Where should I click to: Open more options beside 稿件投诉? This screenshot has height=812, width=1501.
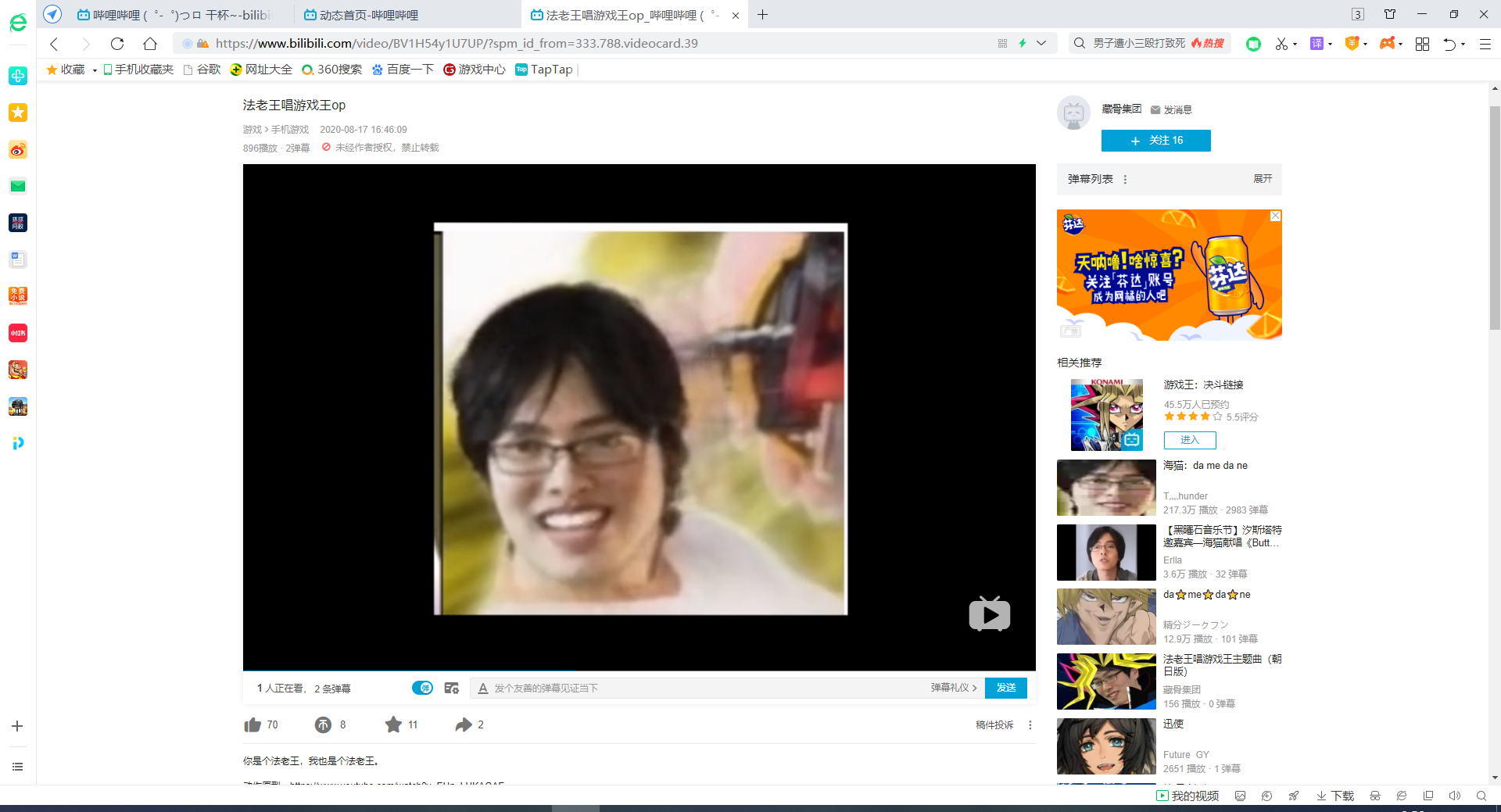[1030, 725]
